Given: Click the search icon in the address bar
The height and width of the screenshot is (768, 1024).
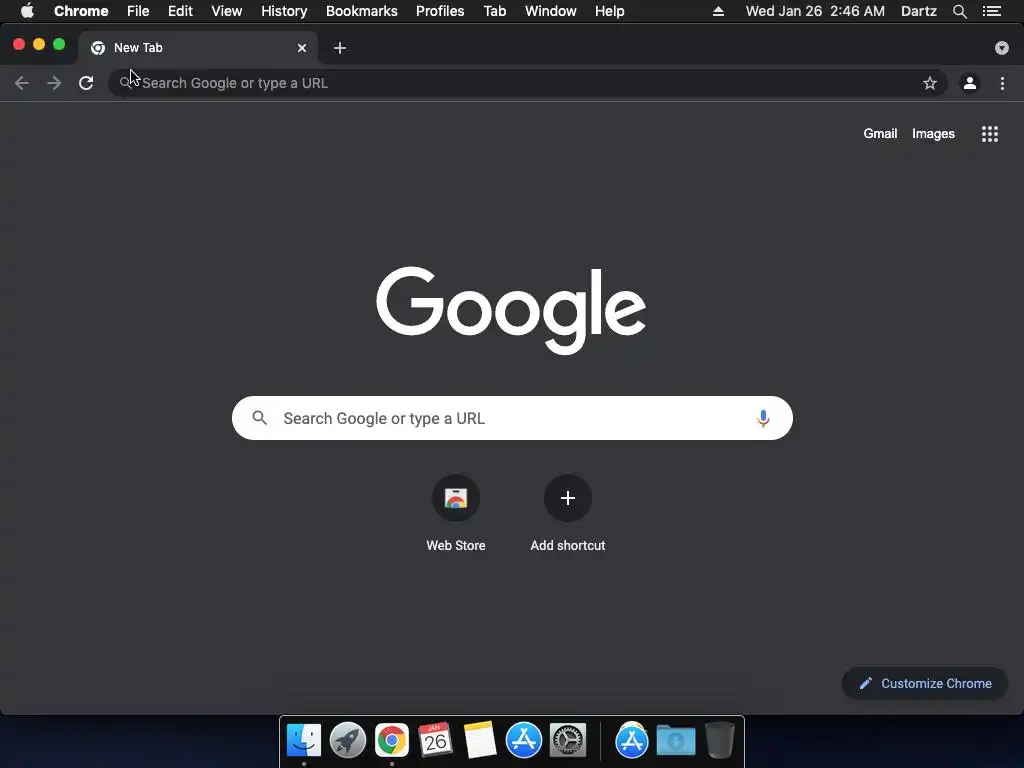Looking at the screenshot, I should (125, 83).
